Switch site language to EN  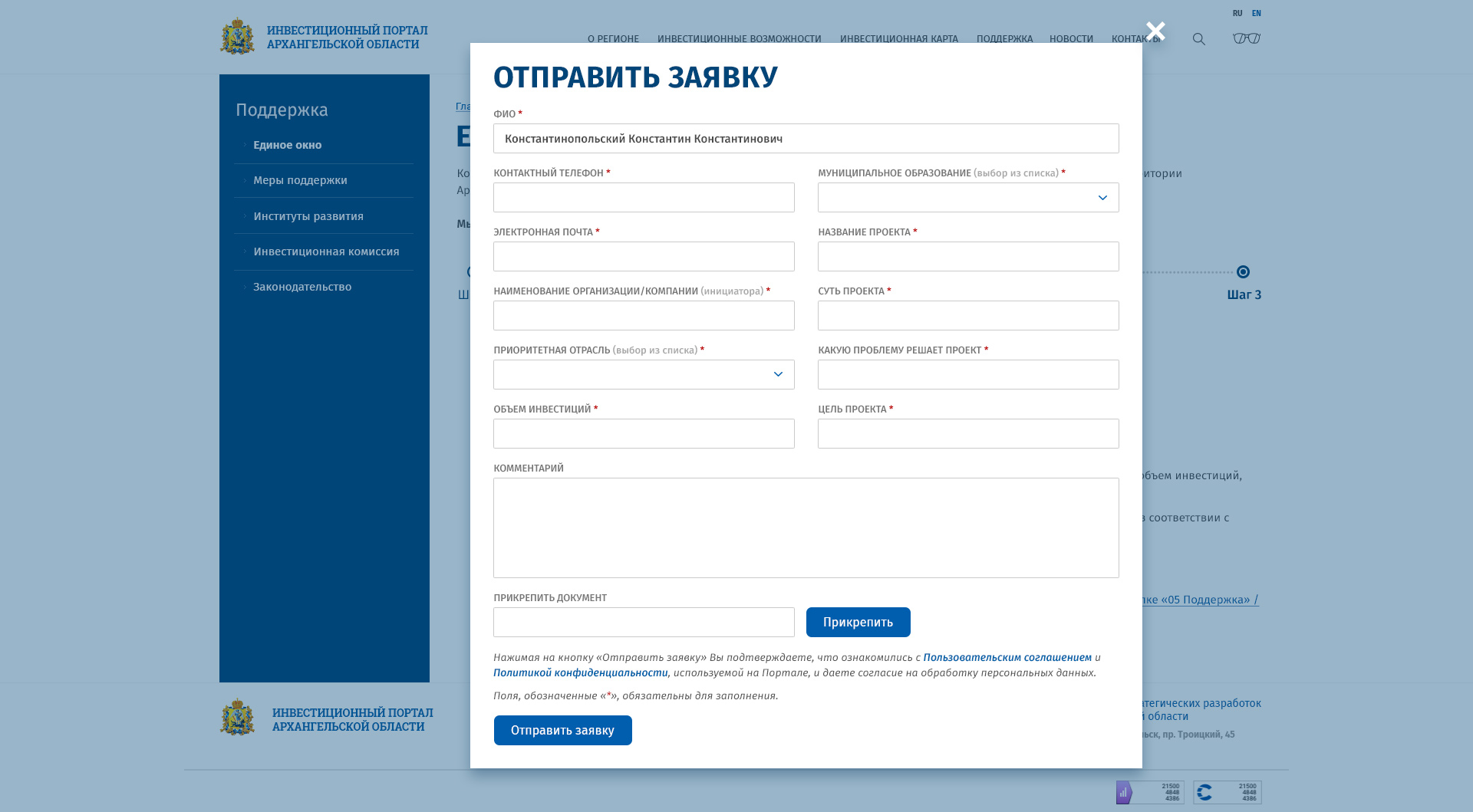pos(1257,13)
